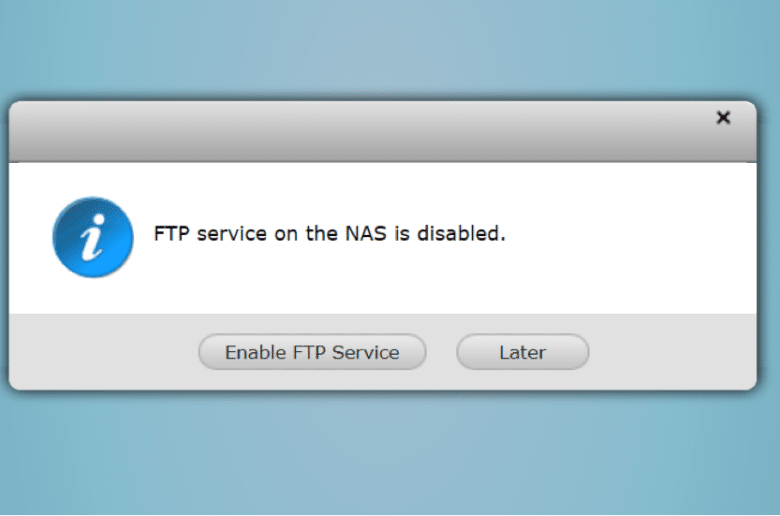780x516 pixels.
Task: Click the word "FTP" starting the message
Action: click(x=172, y=233)
